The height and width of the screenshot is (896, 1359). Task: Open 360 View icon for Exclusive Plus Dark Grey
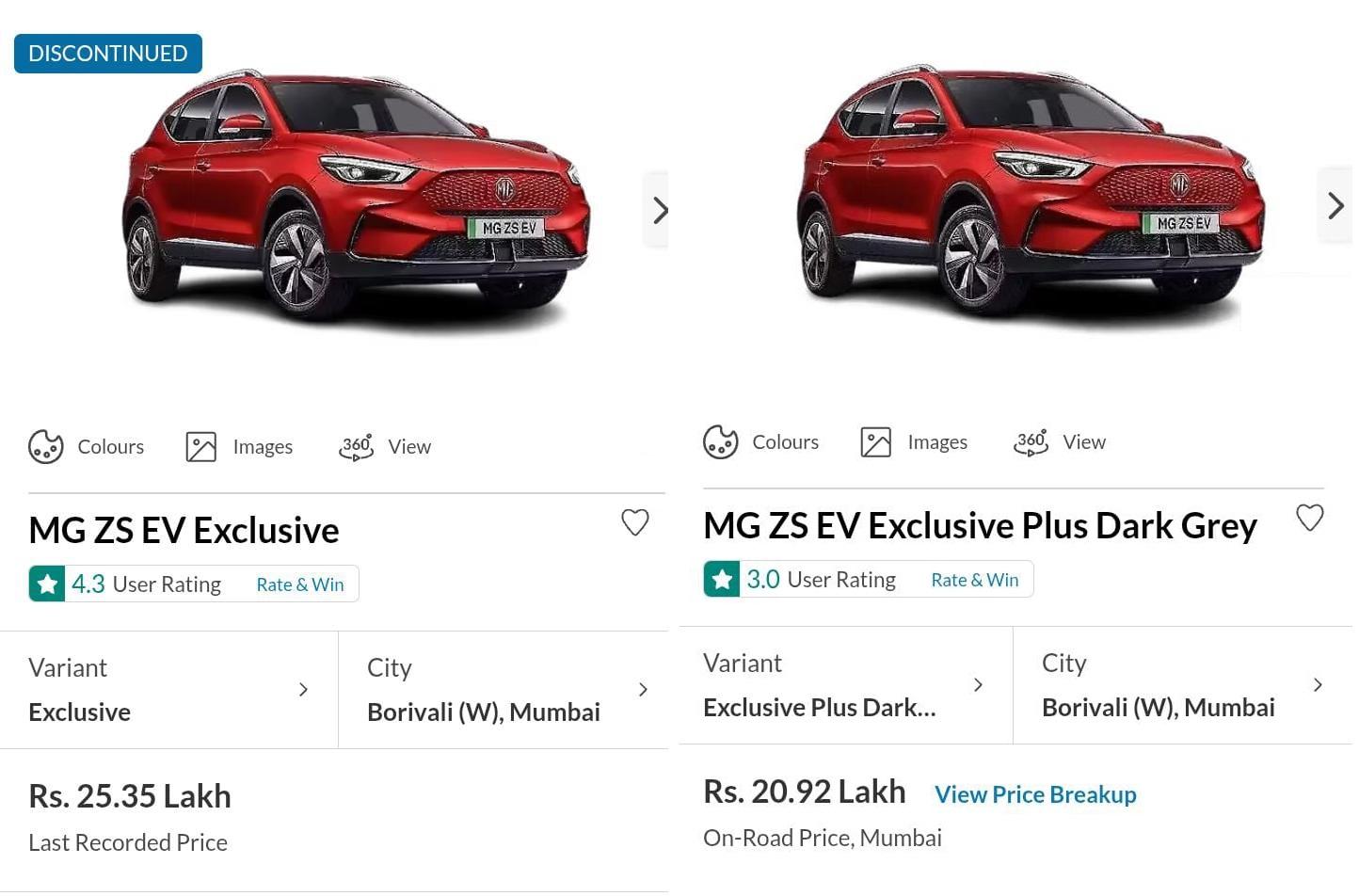point(1031,441)
